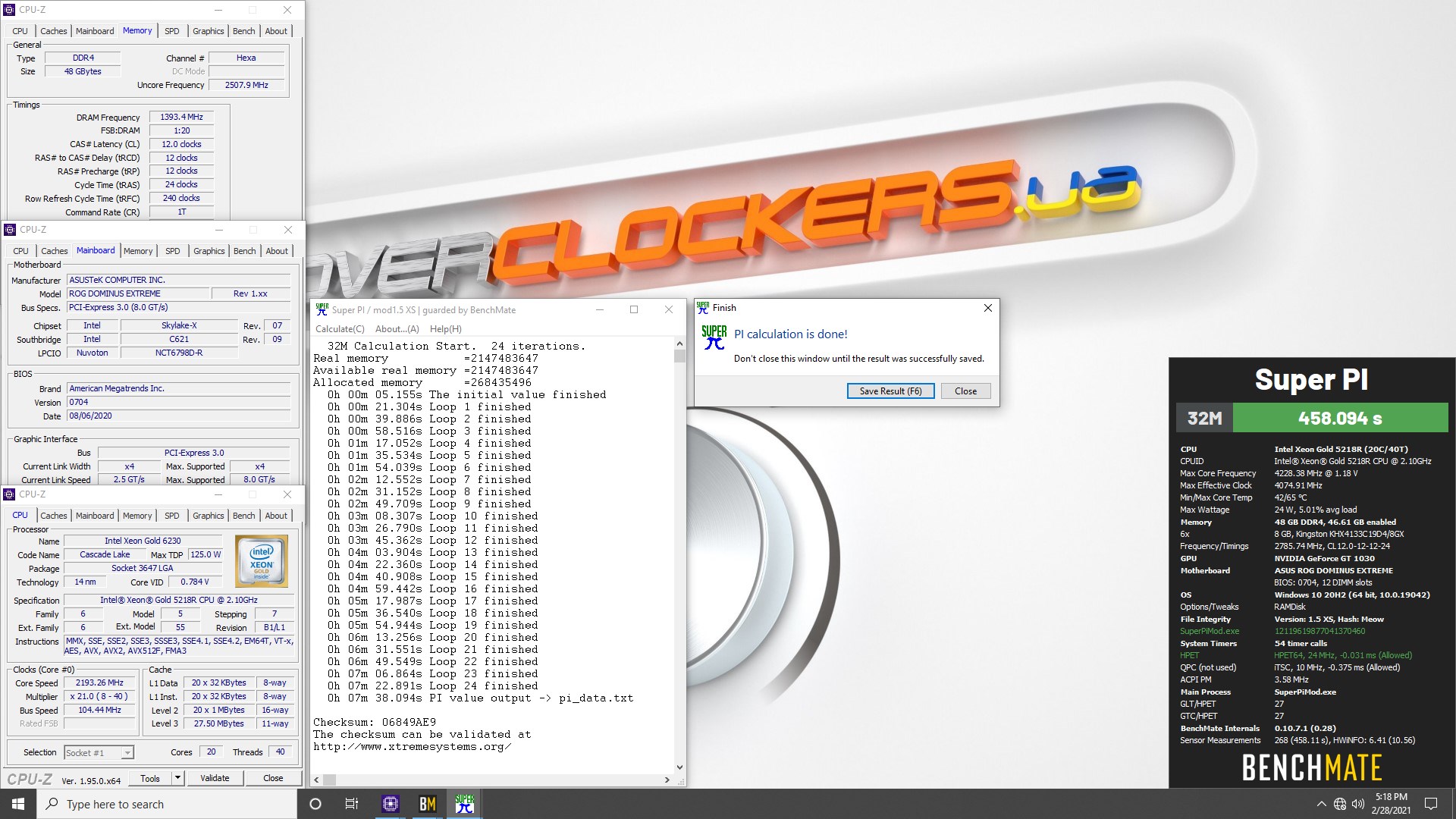Image resolution: width=1456 pixels, height=819 pixels.
Task: Click CPU-Z icon in Mainboard window title
Action: click(x=10, y=230)
